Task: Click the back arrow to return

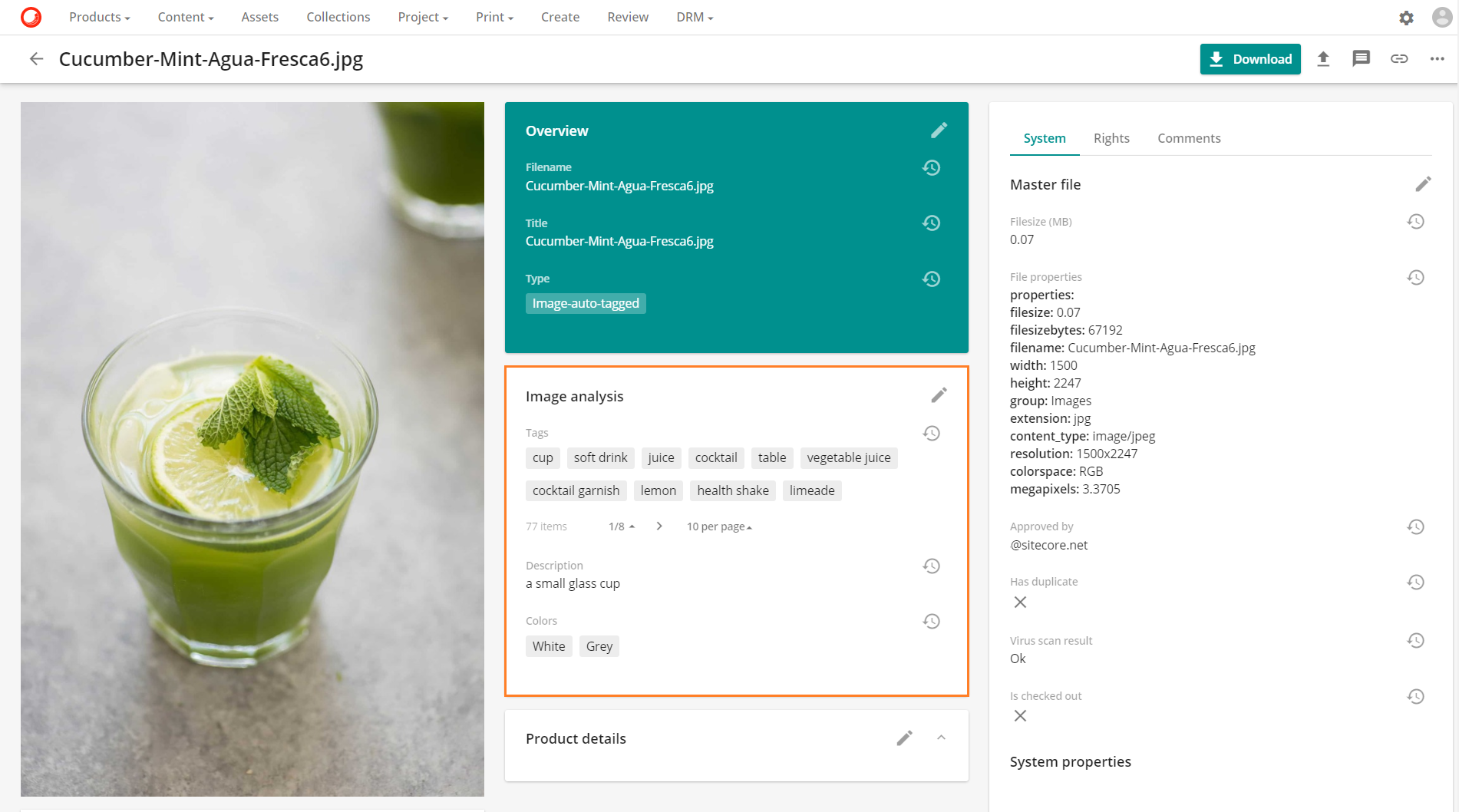Action: (x=36, y=58)
